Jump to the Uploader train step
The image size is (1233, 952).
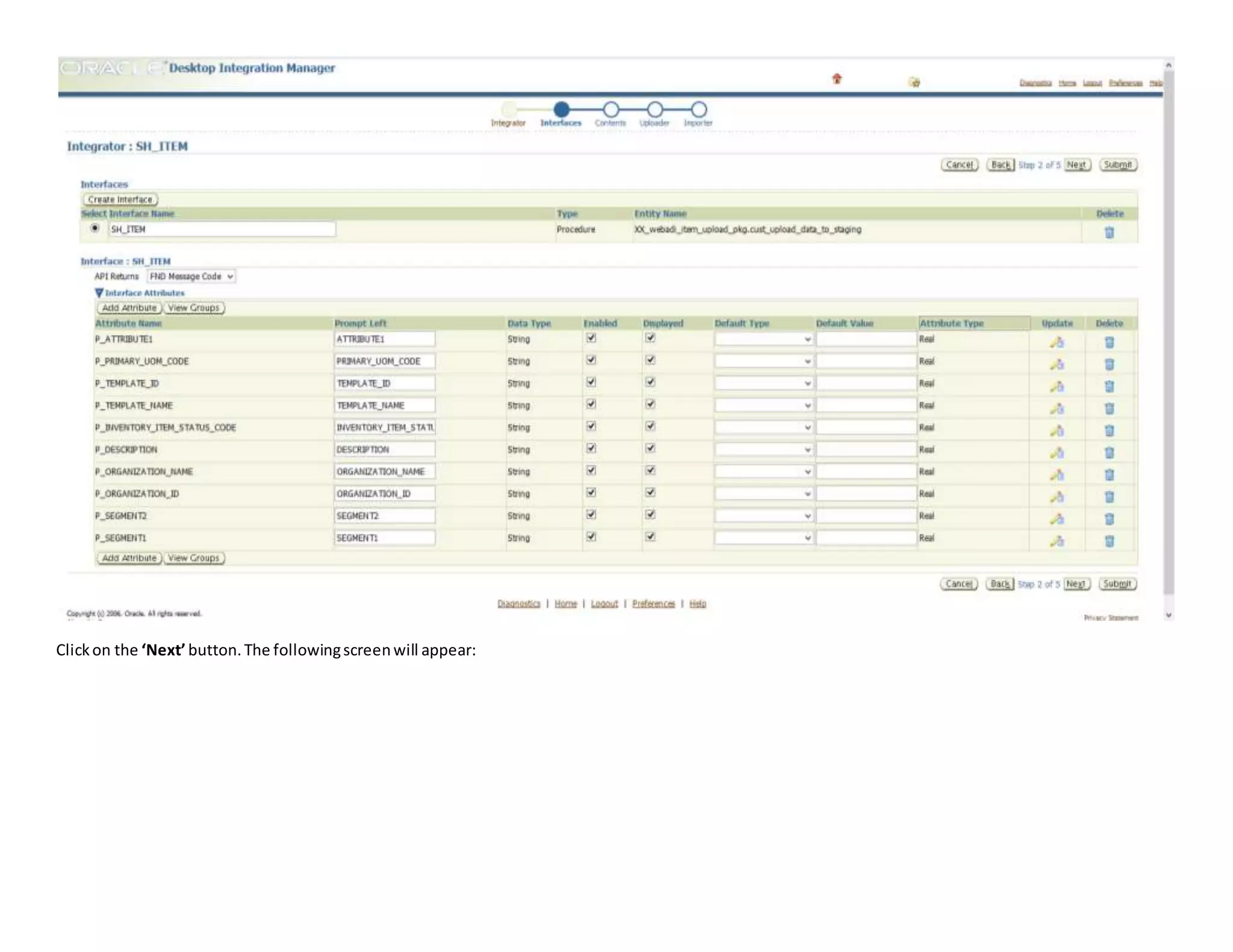point(654,110)
